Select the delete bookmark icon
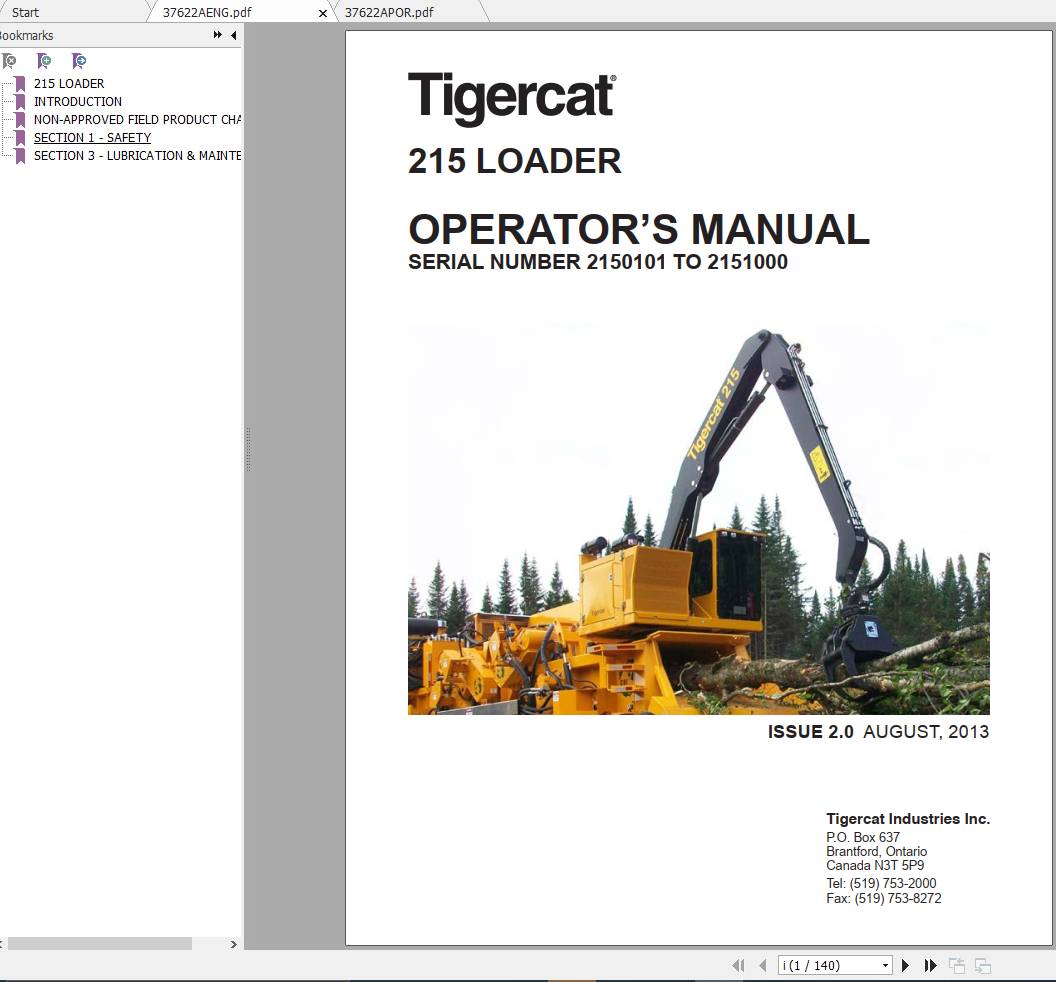The width and height of the screenshot is (1056, 982). tap(10, 61)
